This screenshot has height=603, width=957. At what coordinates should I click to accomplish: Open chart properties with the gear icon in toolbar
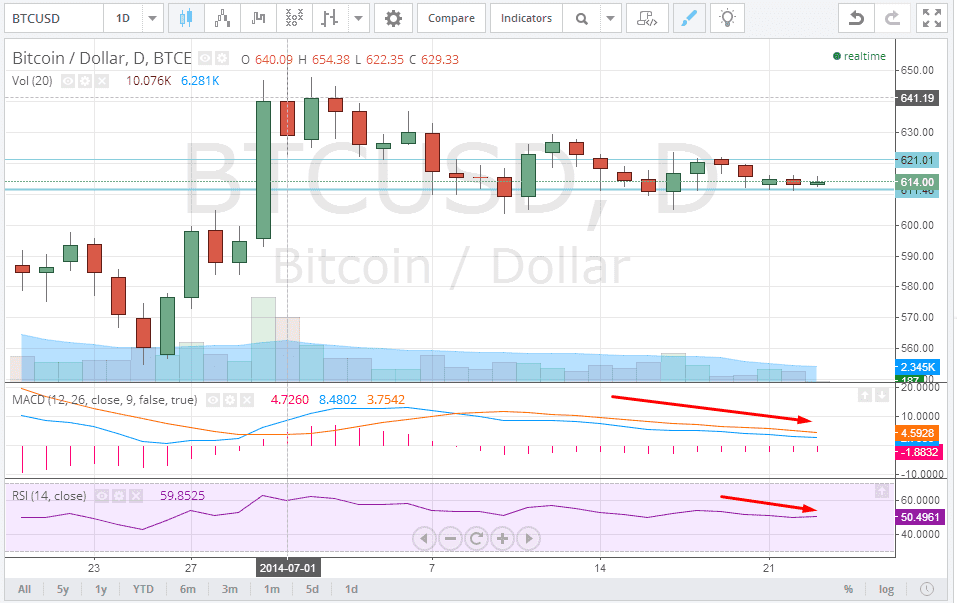tap(393, 18)
